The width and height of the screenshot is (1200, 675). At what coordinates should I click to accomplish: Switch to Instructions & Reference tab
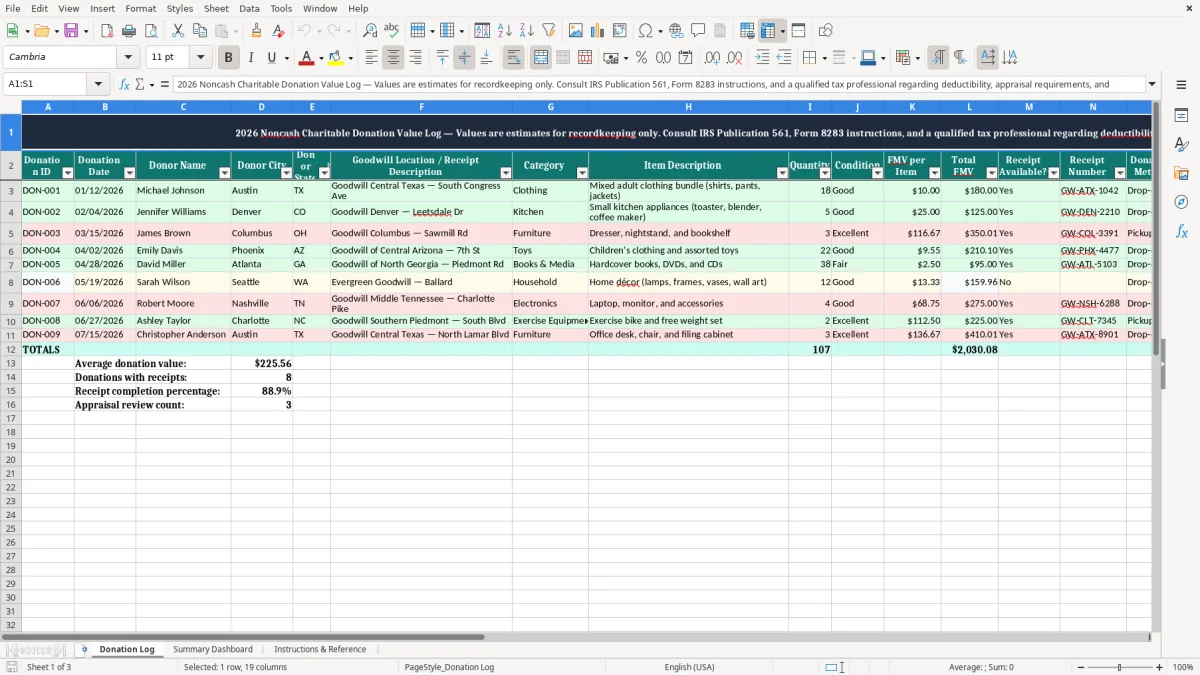click(x=320, y=649)
